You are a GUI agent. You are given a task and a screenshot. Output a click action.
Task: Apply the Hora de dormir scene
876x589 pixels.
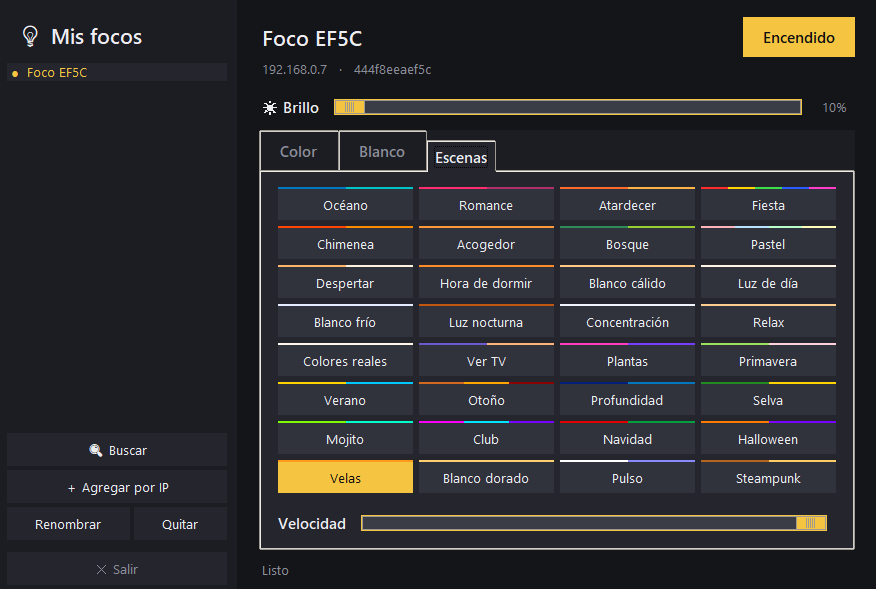486,282
